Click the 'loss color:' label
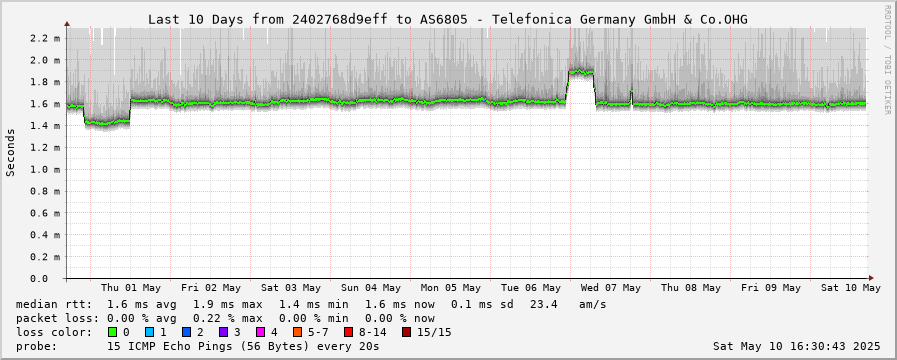This screenshot has height=360, width=897. 53,332
